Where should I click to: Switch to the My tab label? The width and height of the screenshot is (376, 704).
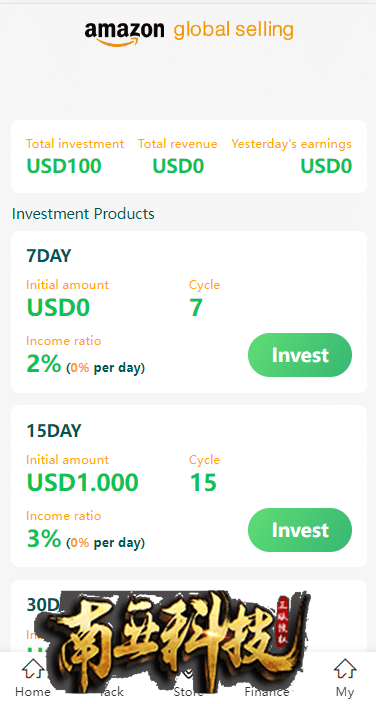click(345, 691)
